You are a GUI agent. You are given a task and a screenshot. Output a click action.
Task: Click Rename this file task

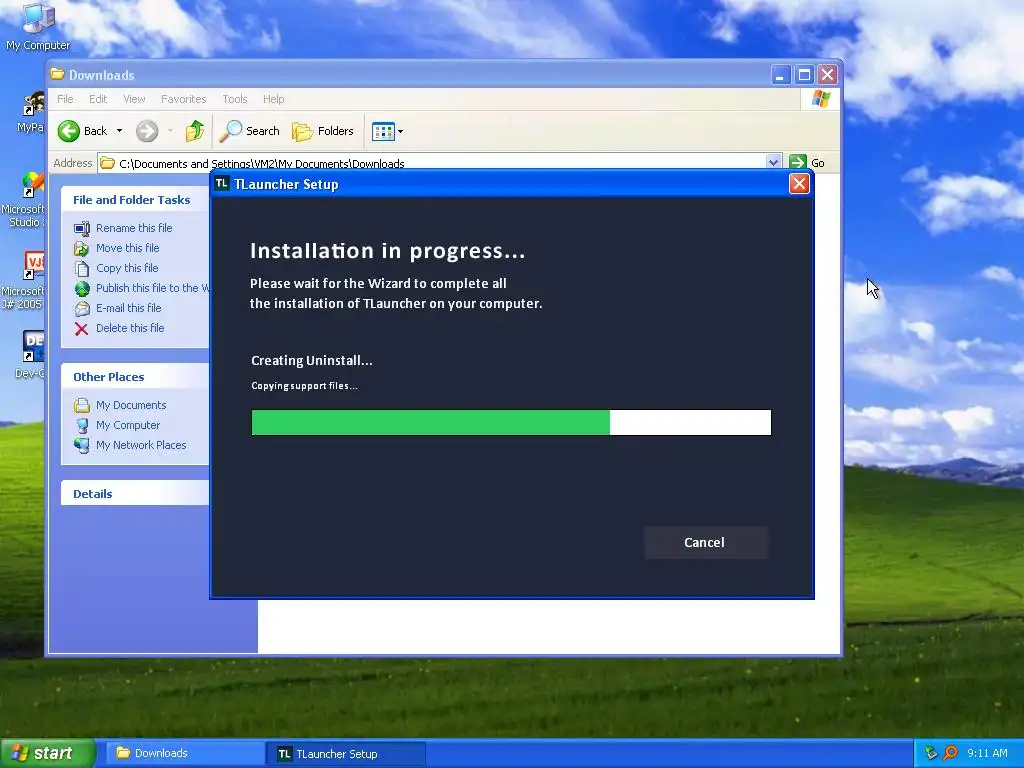pyautogui.click(x=134, y=228)
